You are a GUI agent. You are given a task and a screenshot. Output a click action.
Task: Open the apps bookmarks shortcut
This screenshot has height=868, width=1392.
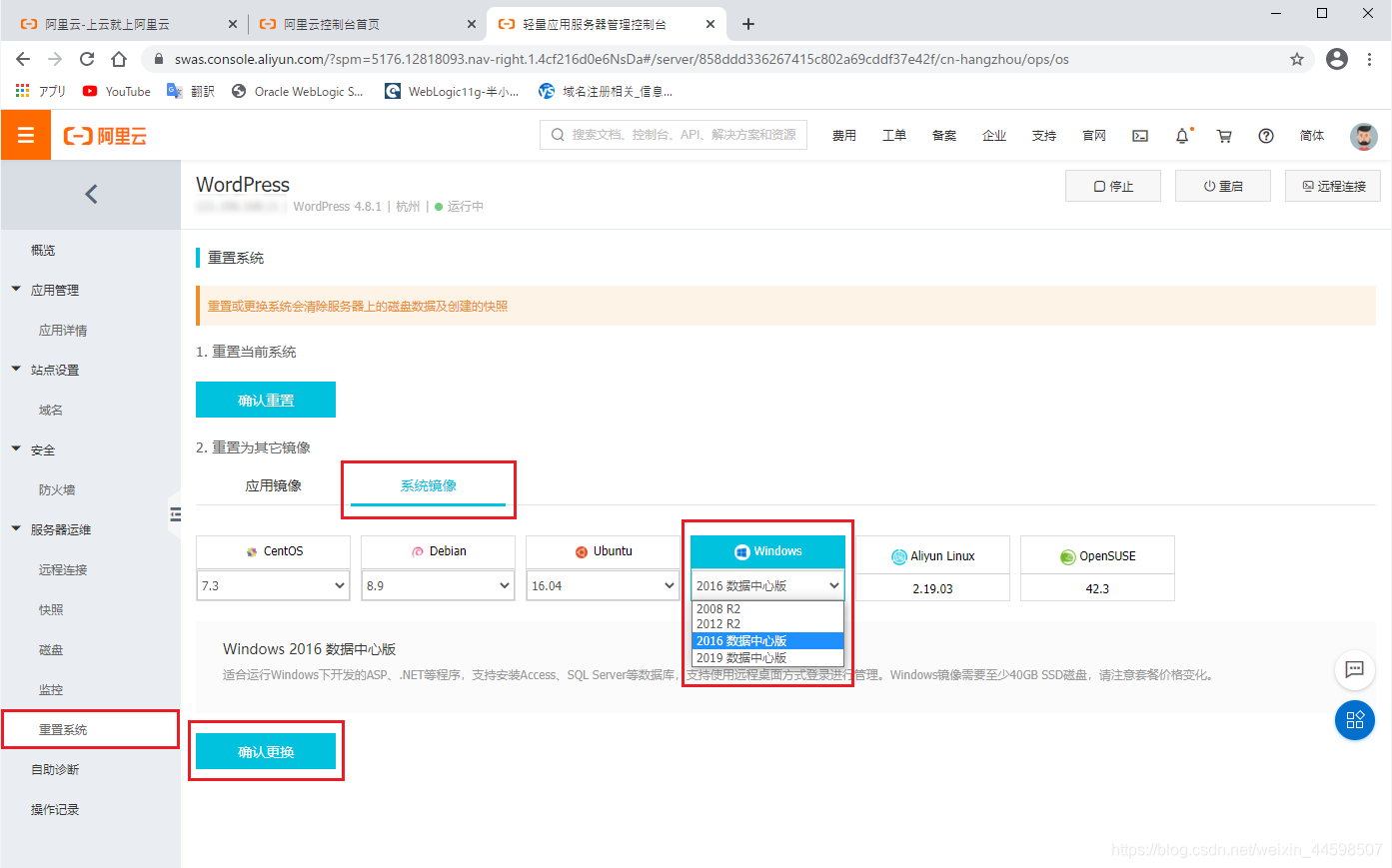point(40,91)
